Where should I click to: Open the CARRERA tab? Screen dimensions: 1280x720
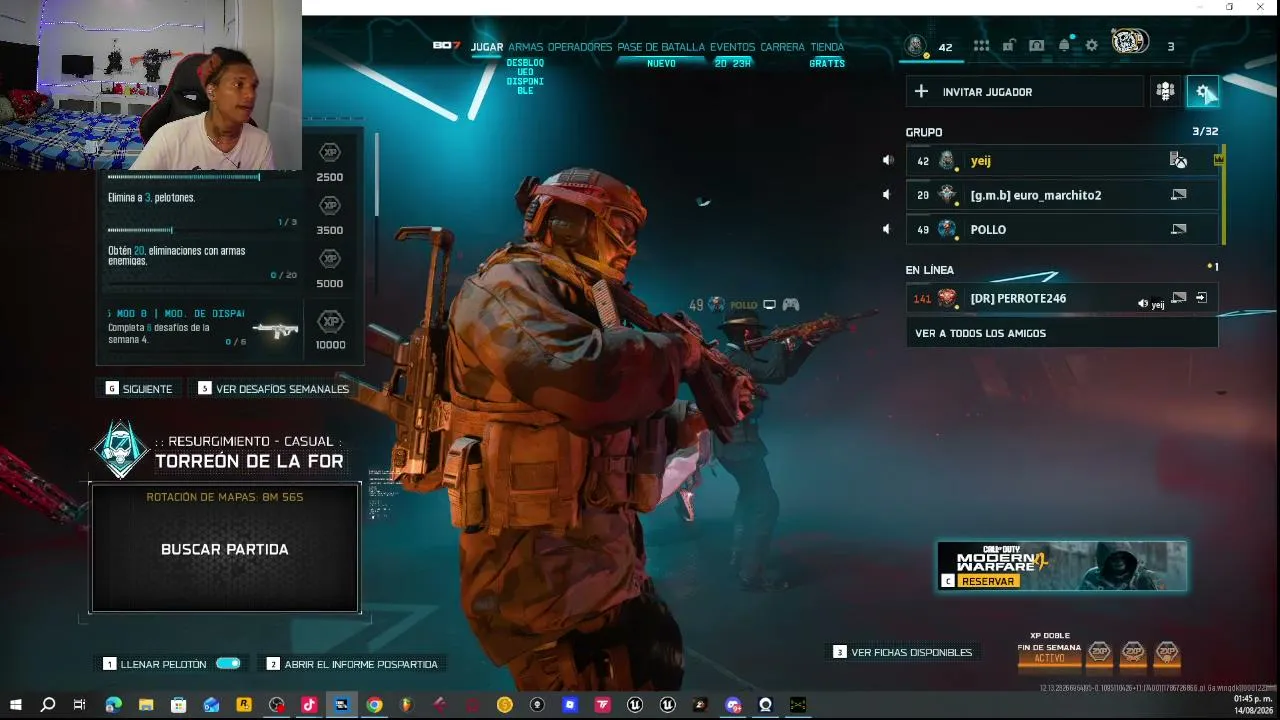[782, 47]
